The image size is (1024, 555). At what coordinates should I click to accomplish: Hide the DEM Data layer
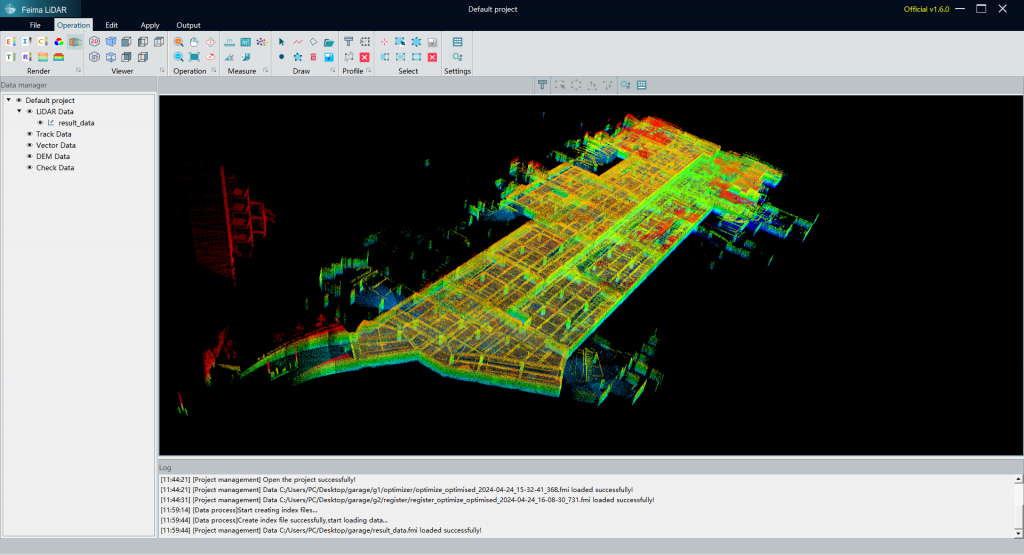pyautogui.click(x=30, y=156)
